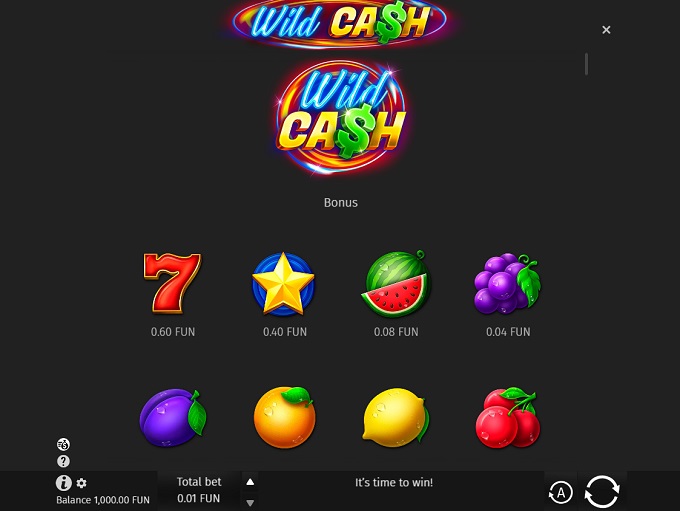Increase total bet with up arrow
The height and width of the screenshot is (511, 680).
[250, 482]
